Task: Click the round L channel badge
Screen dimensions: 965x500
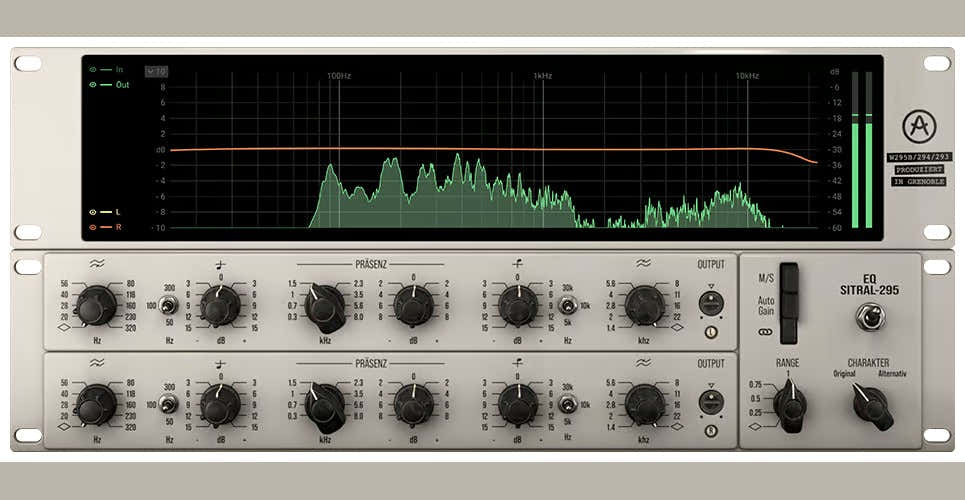Action: (x=711, y=333)
